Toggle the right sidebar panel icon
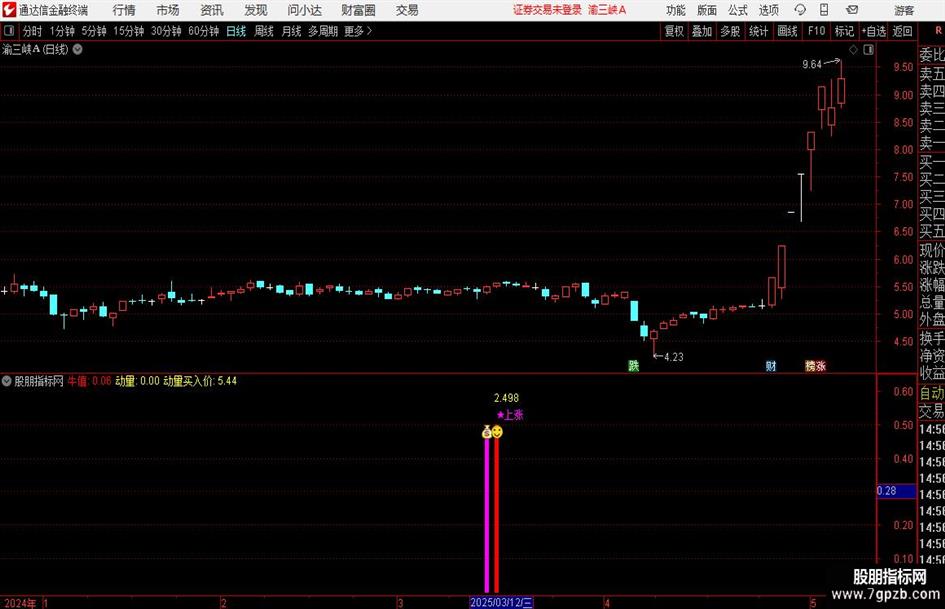The height and width of the screenshot is (609, 945). pos(868,49)
